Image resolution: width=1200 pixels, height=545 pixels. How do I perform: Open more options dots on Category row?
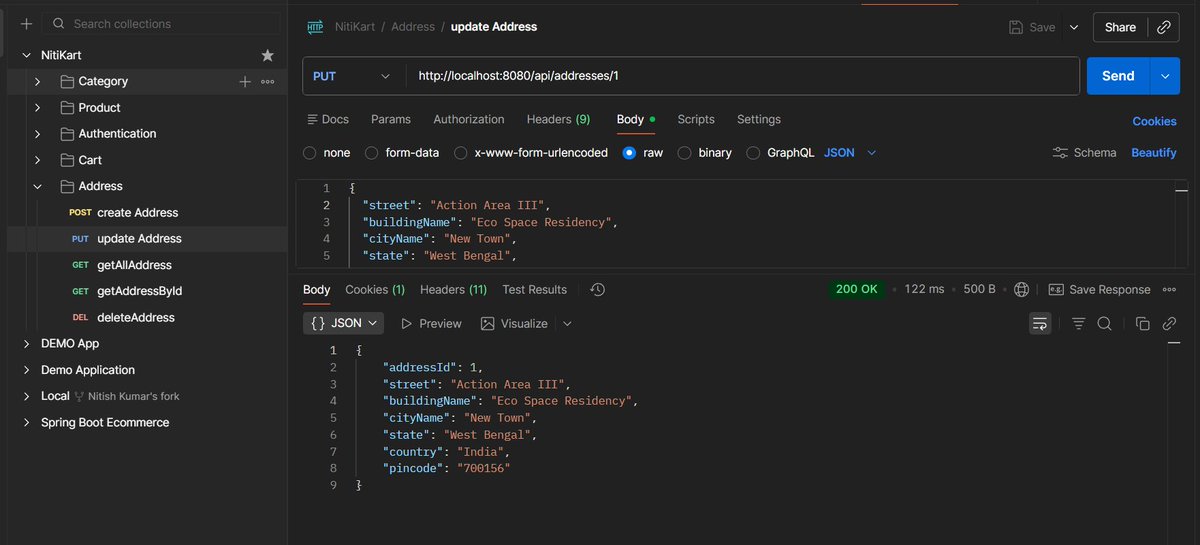267,82
